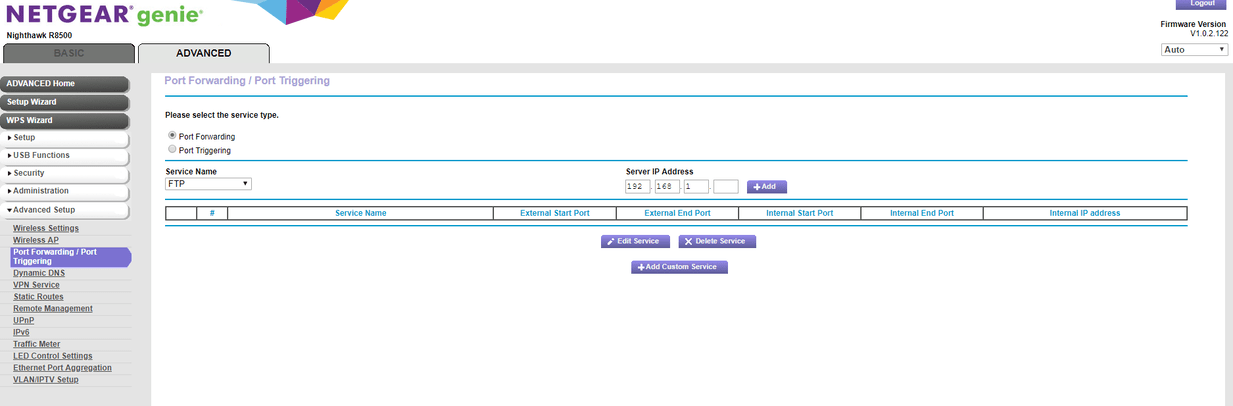Open the Service Name FTP dropdown
This screenshot has height=406, width=1233.
(208, 184)
